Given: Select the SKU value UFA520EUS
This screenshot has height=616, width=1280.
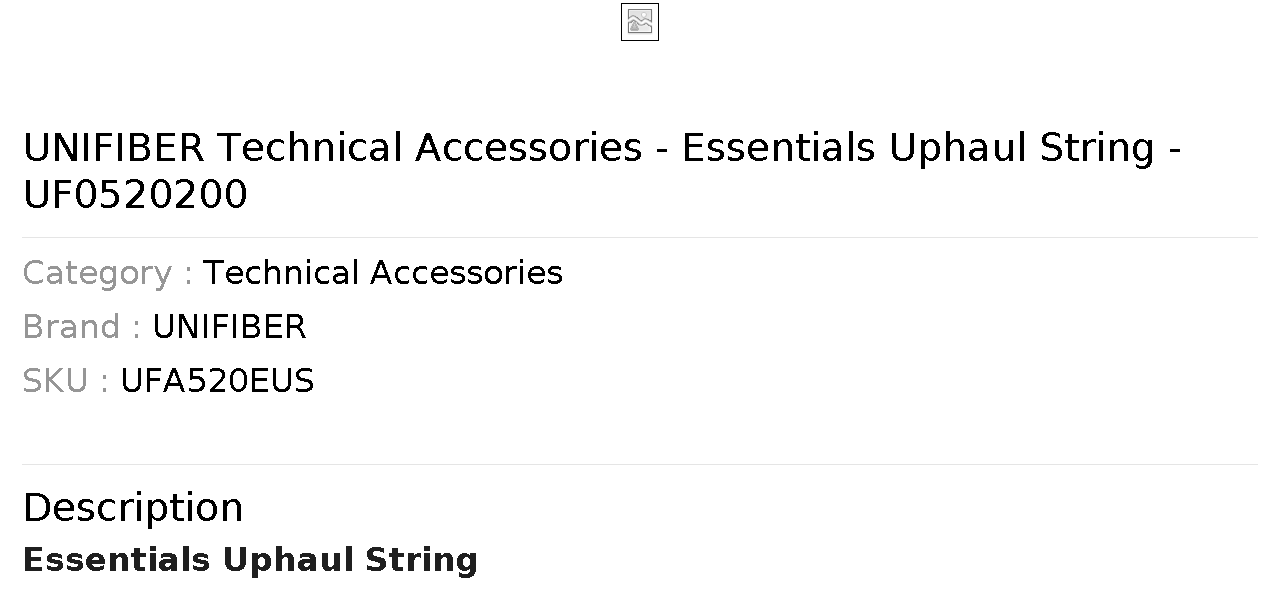Looking at the screenshot, I should pyautogui.click(x=217, y=381).
